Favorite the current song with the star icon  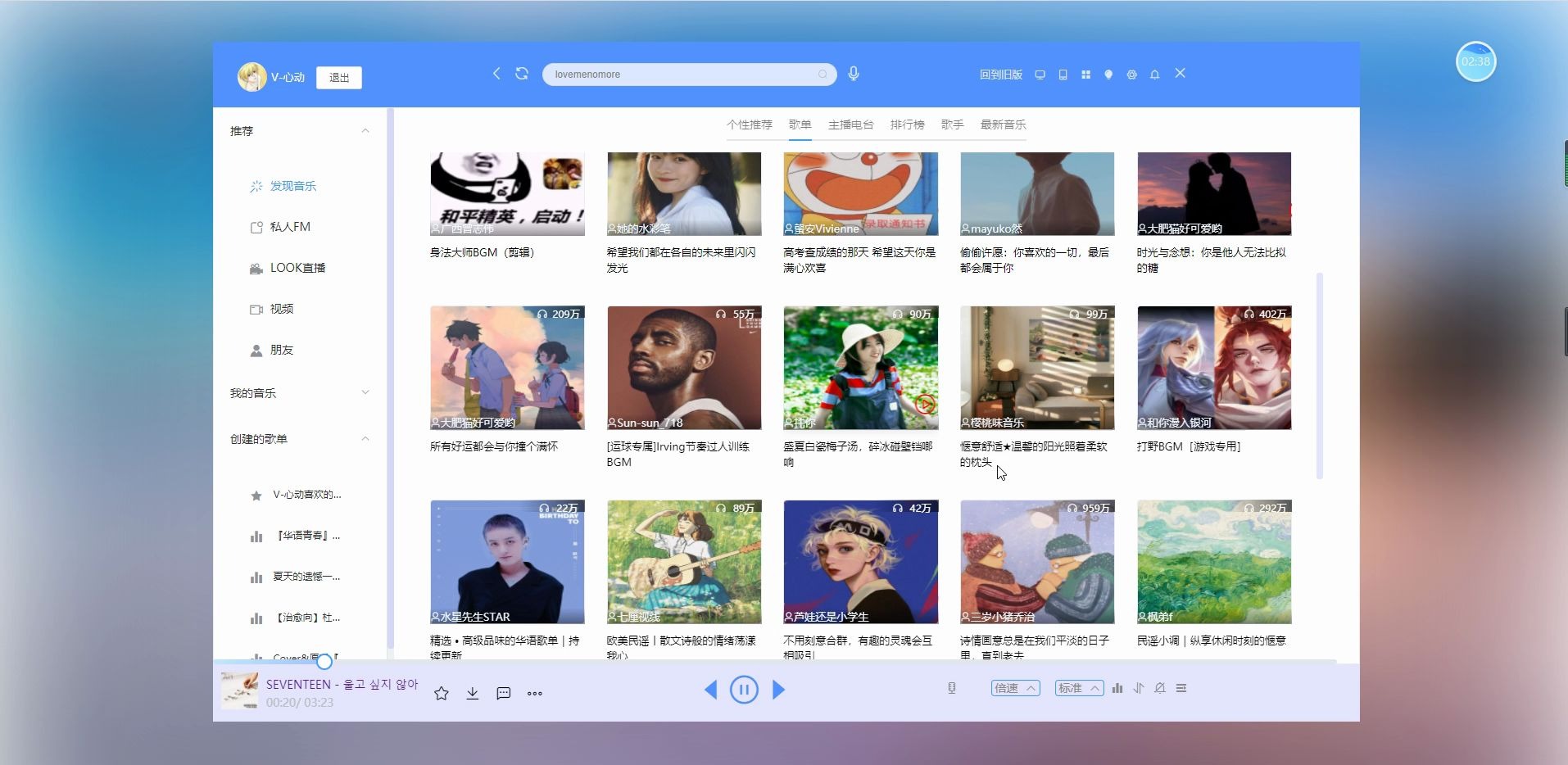click(442, 694)
